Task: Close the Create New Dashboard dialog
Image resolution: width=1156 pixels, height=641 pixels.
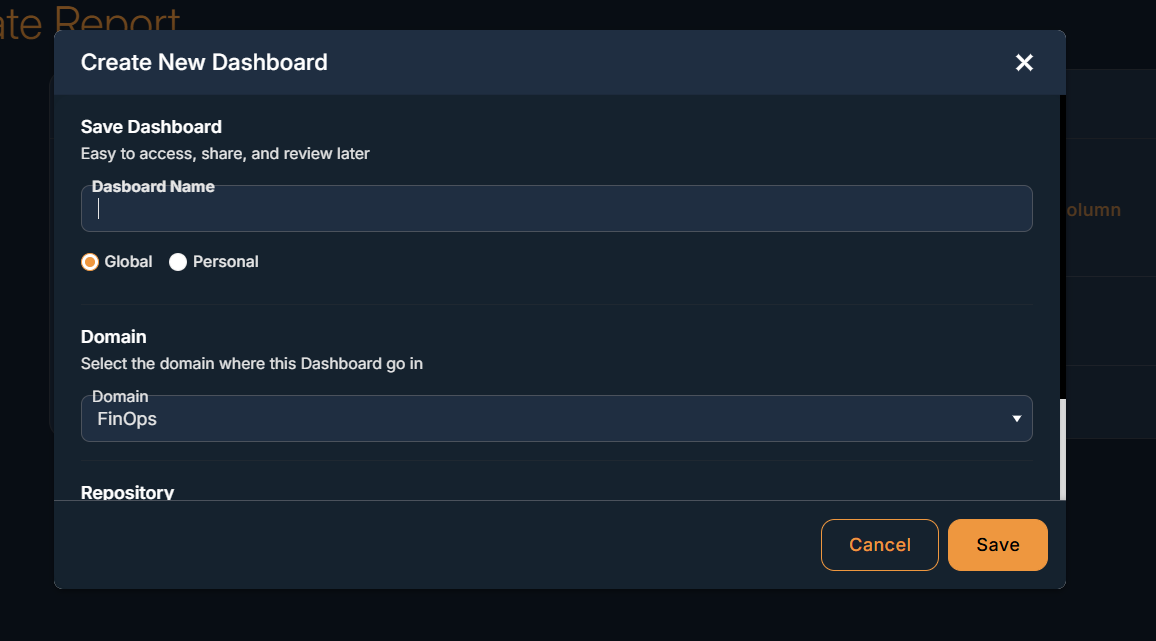Action: pyautogui.click(x=1024, y=63)
